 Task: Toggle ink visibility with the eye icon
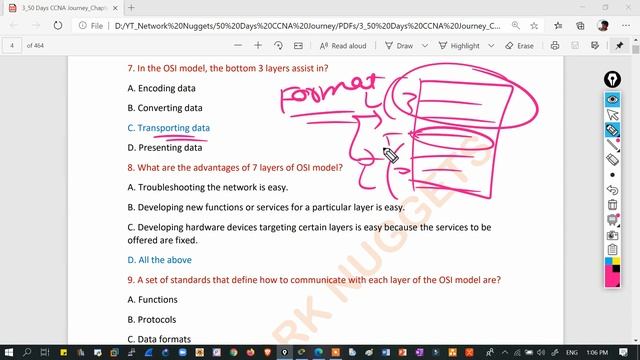click(612, 100)
